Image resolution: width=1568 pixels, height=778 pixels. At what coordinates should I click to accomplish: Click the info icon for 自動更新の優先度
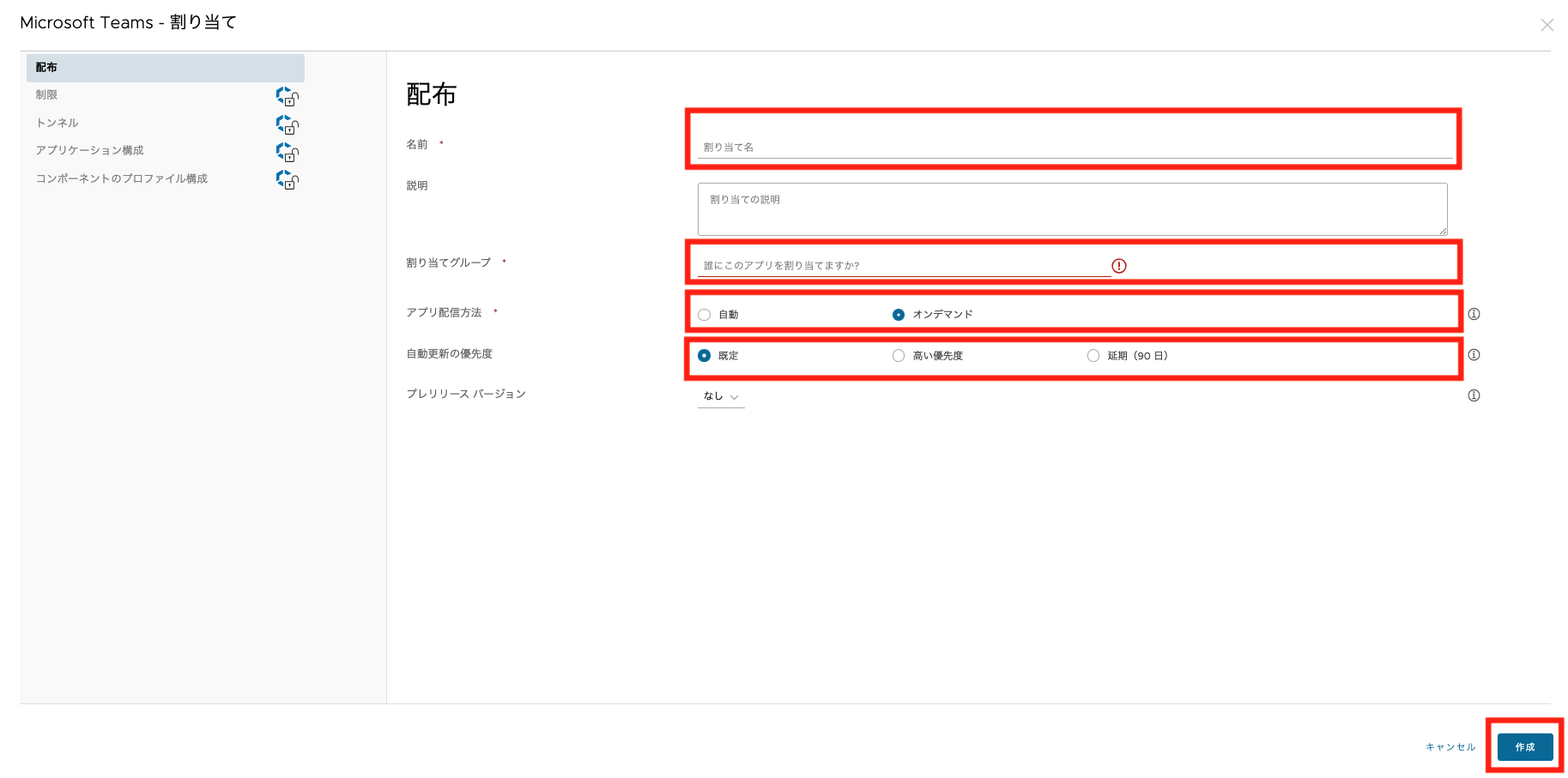pyautogui.click(x=1474, y=354)
